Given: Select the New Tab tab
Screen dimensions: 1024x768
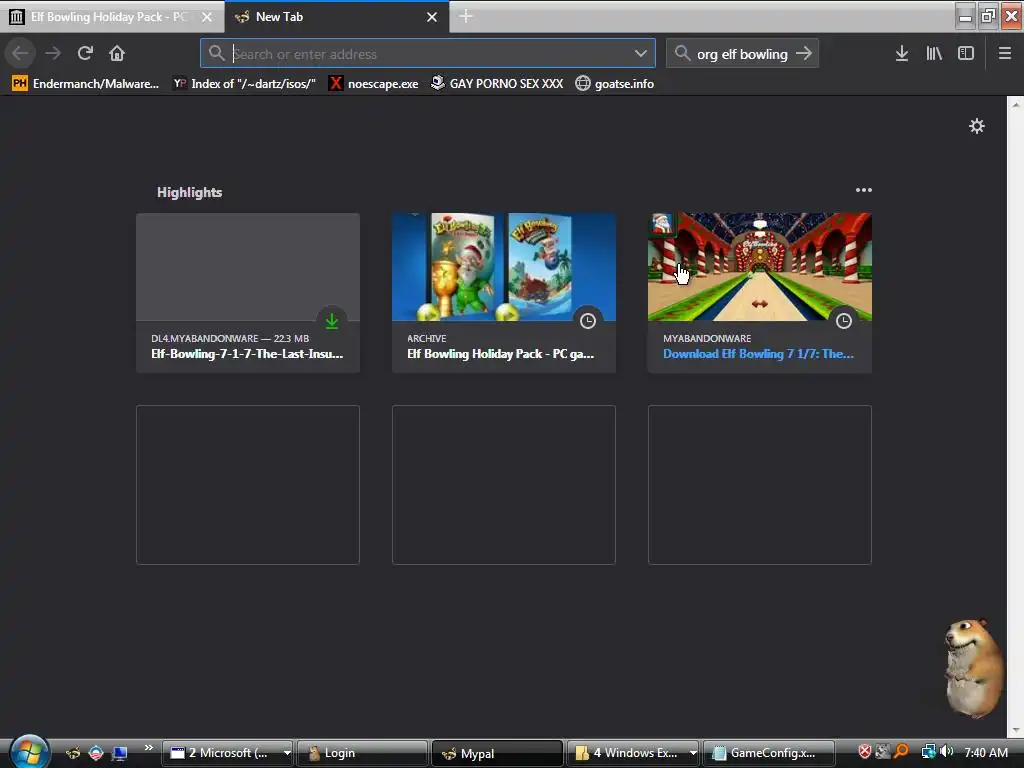Looking at the screenshot, I should [x=336, y=16].
